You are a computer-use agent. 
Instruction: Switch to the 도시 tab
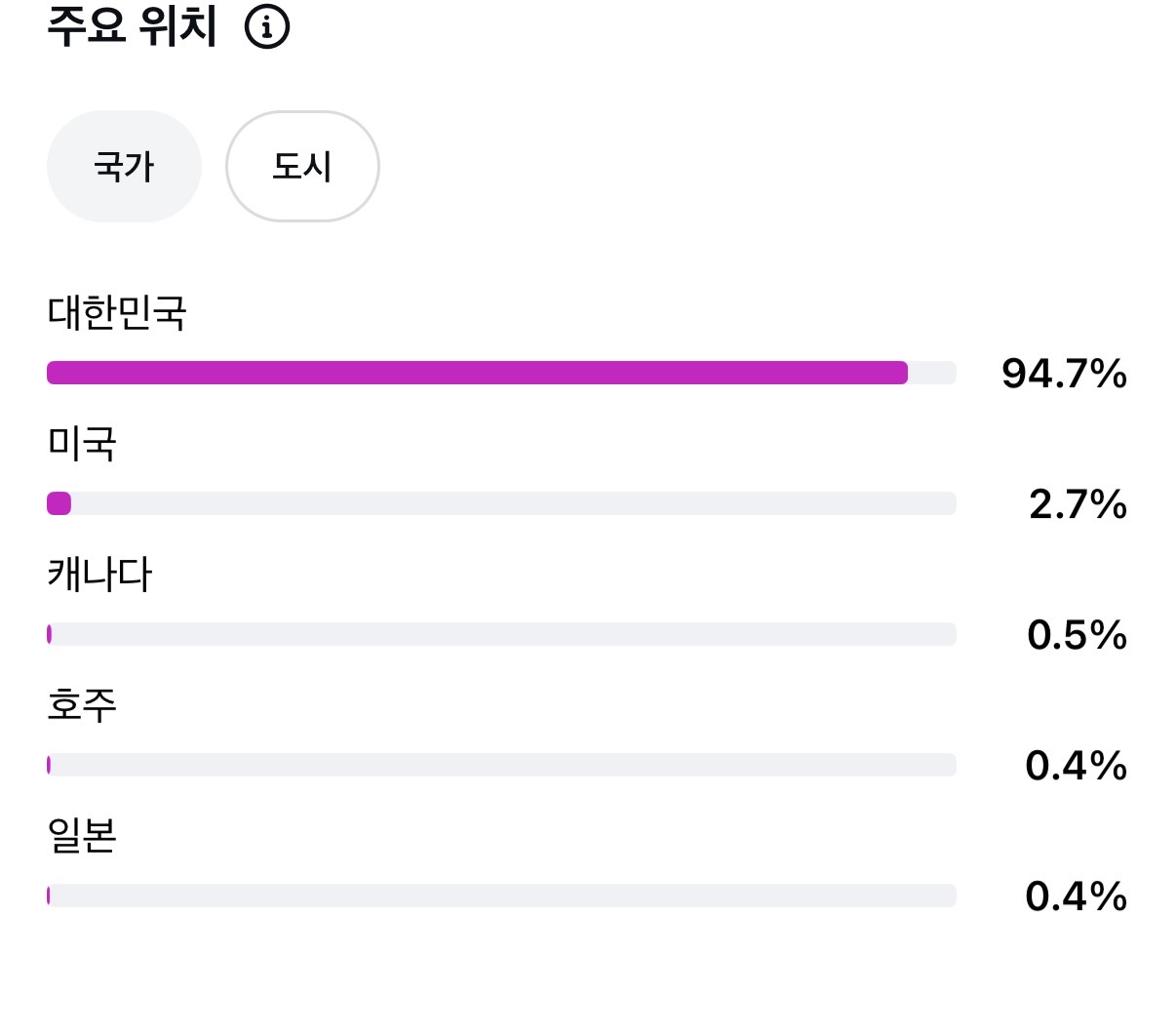(x=302, y=167)
